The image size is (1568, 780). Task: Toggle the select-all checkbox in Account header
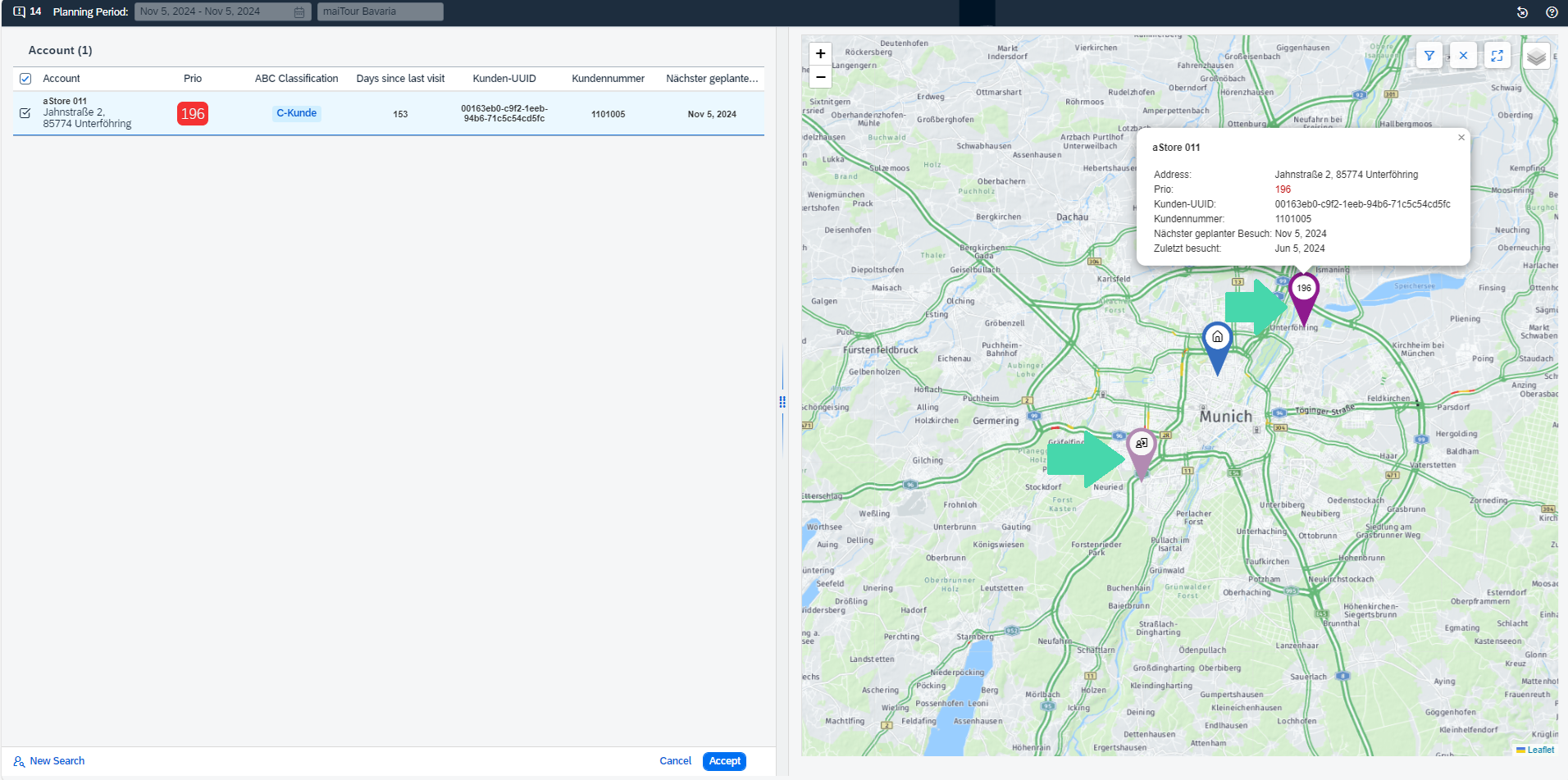[25, 79]
